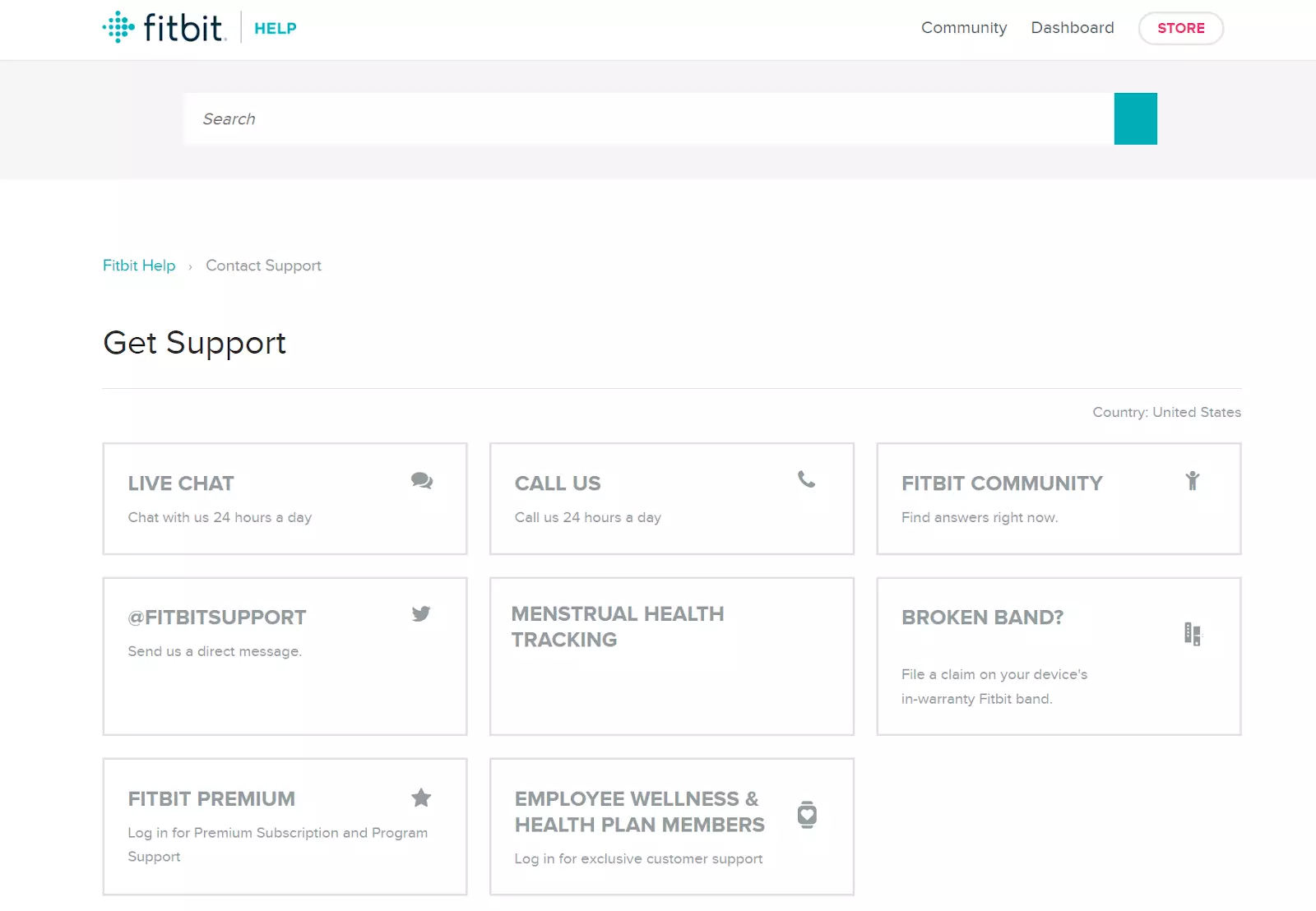
Task: Click the Live Chat speech bubble icon
Action: 421,483
